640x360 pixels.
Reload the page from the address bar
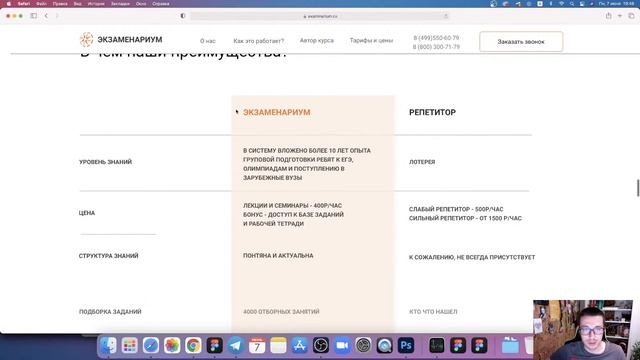(x=446, y=16)
